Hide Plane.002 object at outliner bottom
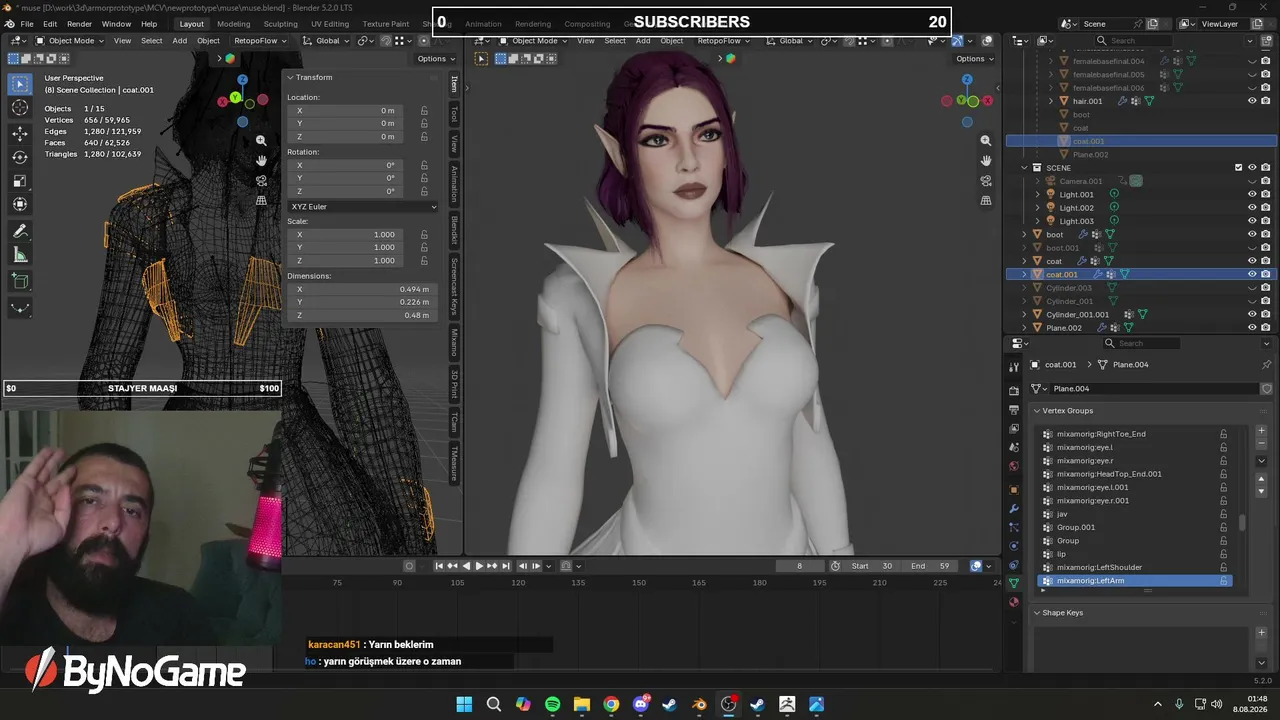Screen dimensions: 1280x720 1252,328
